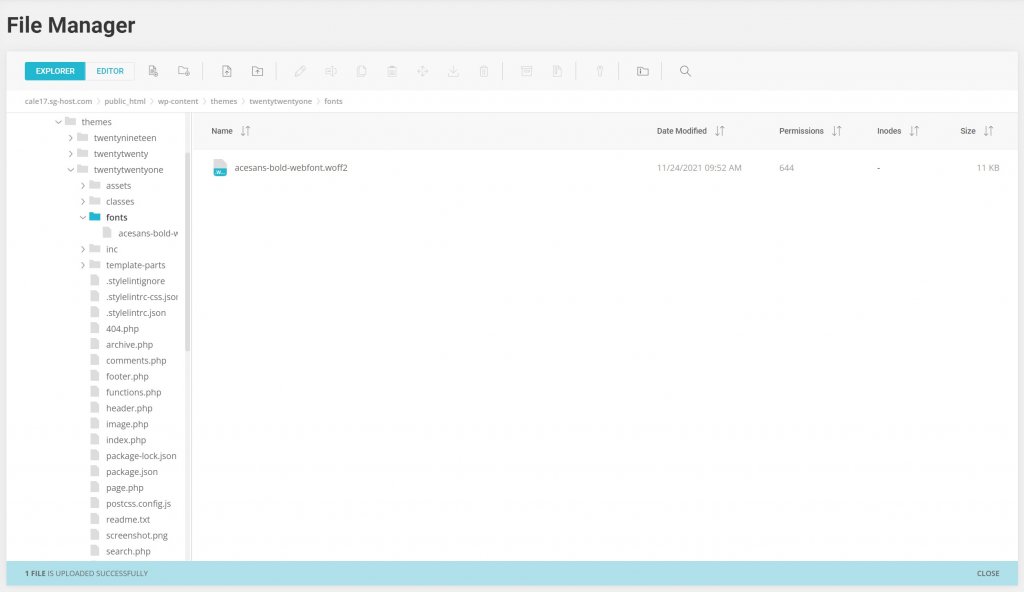Expand the twentytwenty folder

[71, 154]
